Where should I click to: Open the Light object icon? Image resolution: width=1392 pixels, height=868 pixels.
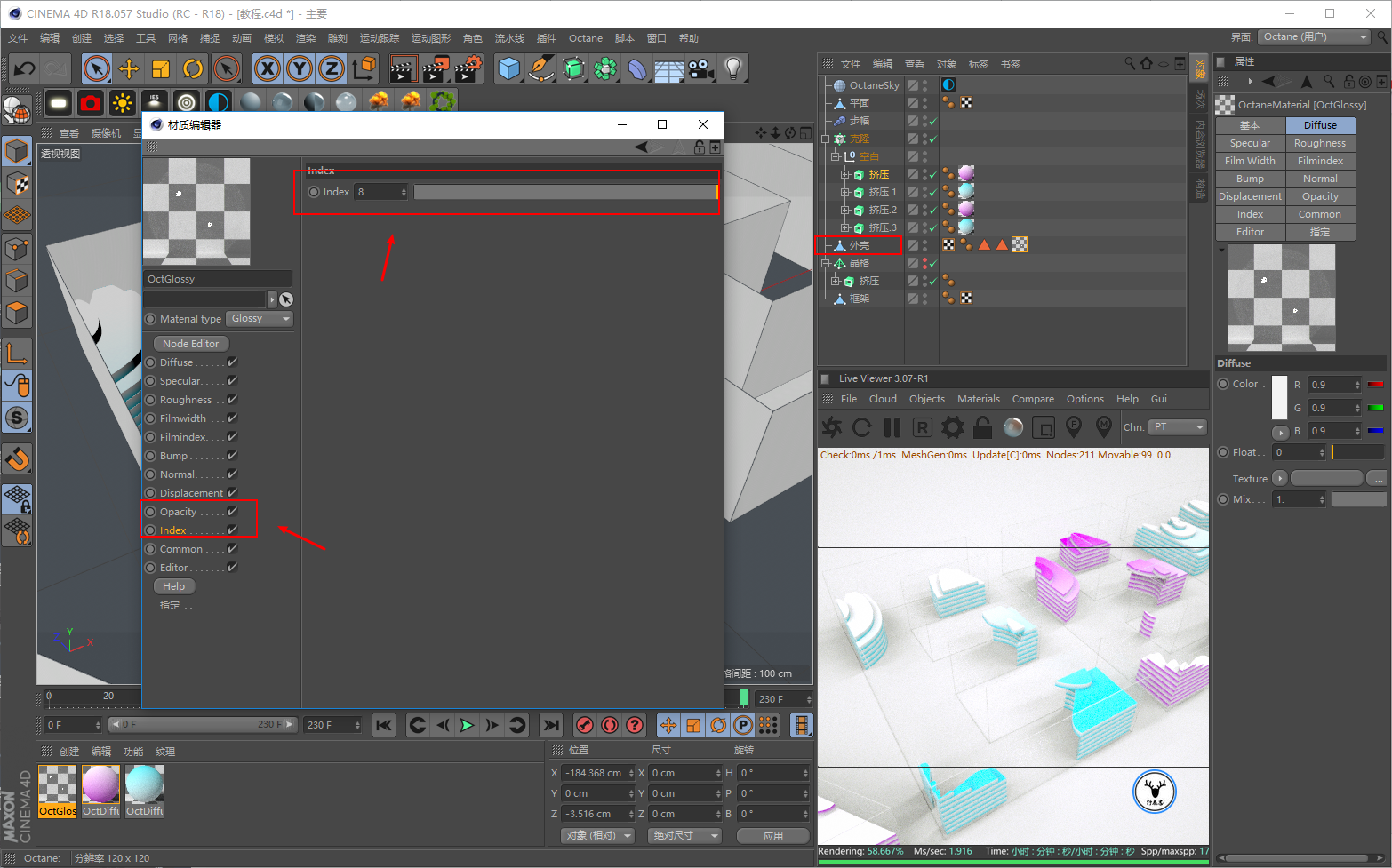point(733,68)
